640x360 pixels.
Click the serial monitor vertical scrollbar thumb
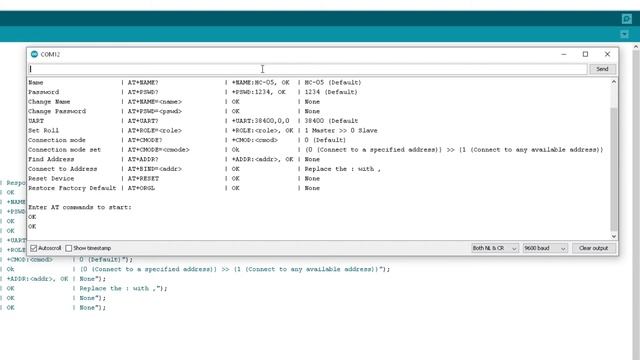click(613, 169)
